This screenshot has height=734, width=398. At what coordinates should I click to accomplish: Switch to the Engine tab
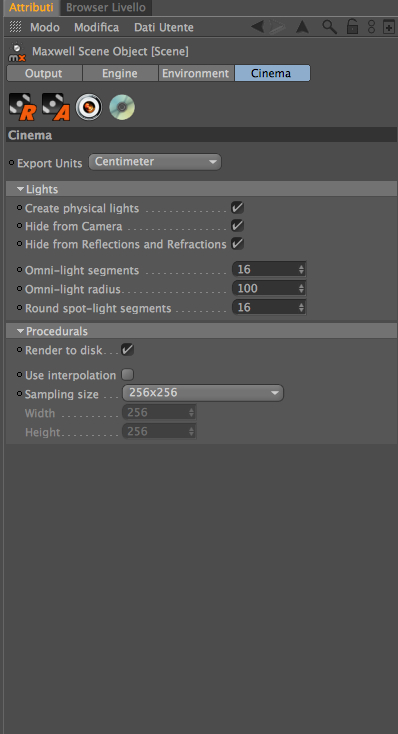point(120,73)
